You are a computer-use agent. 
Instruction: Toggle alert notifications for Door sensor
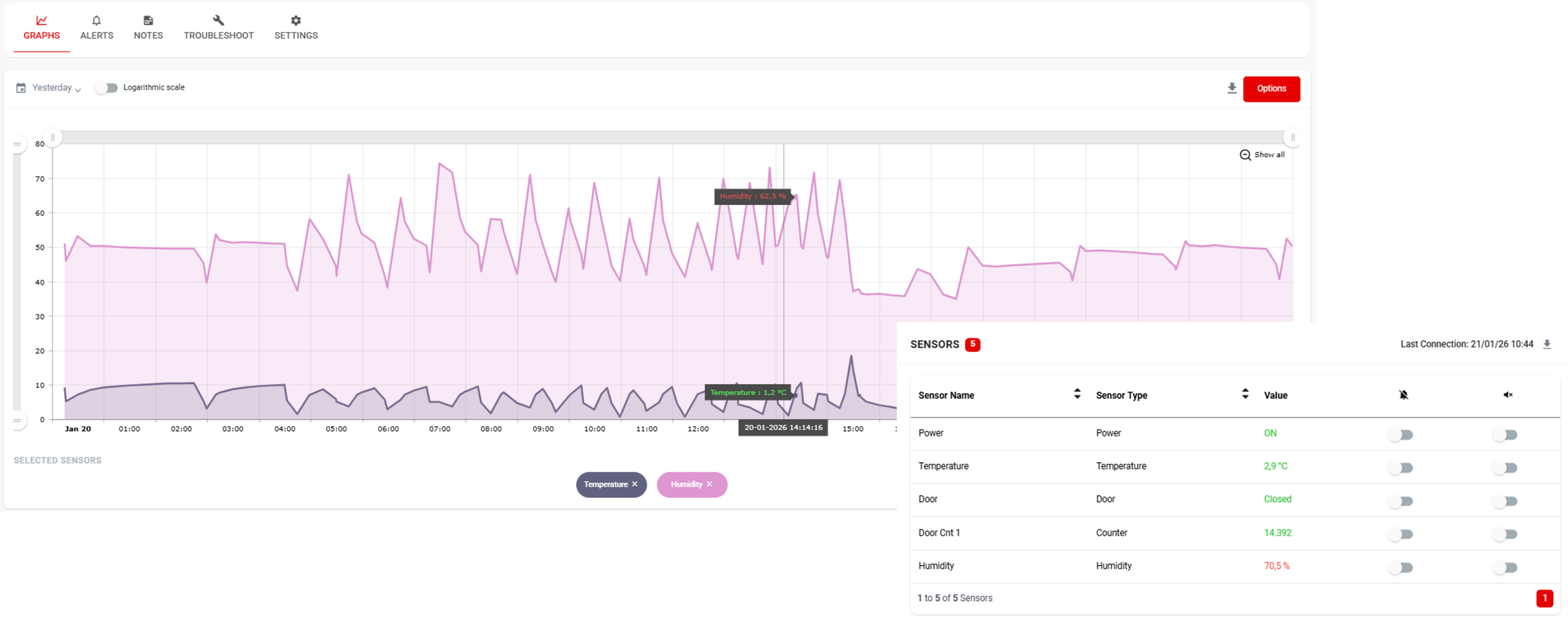click(1401, 501)
